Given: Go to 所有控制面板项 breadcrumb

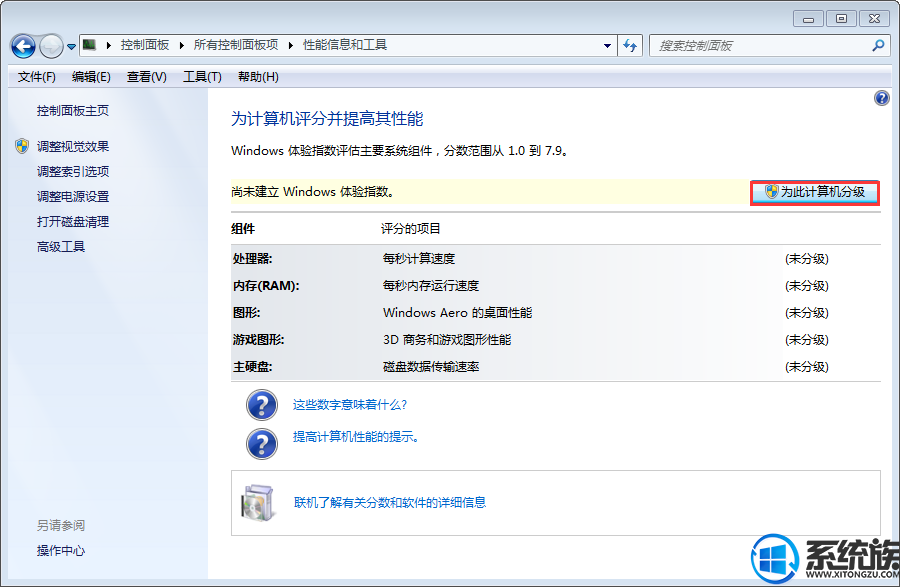Looking at the screenshot, I should (x=236, y=45).
